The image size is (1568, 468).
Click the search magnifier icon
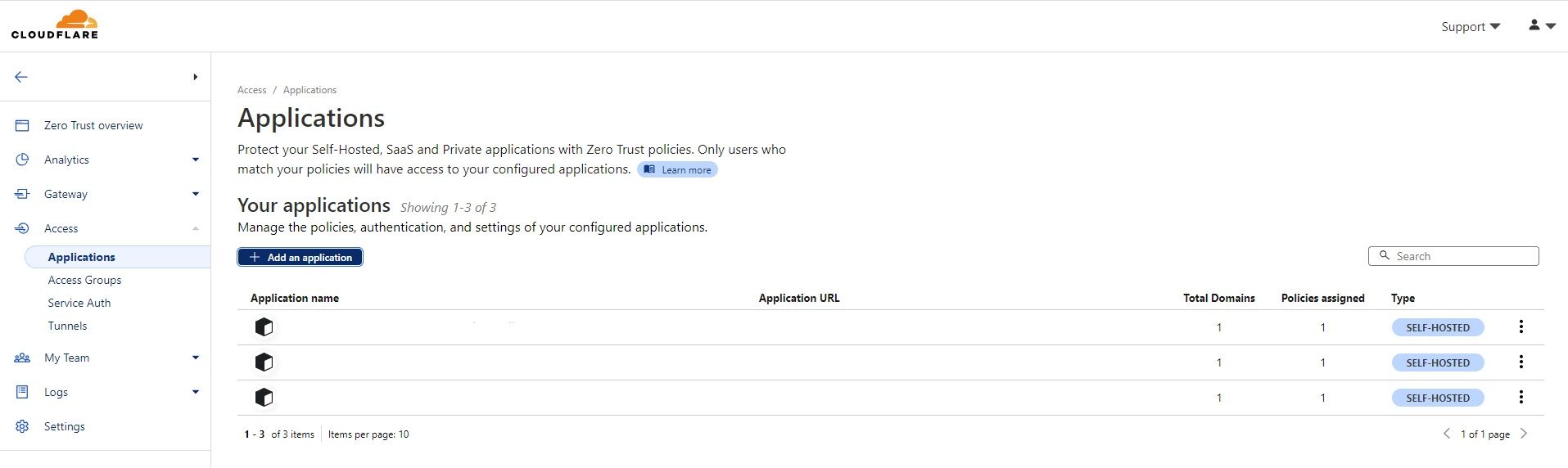click(x=1385, y=255)
